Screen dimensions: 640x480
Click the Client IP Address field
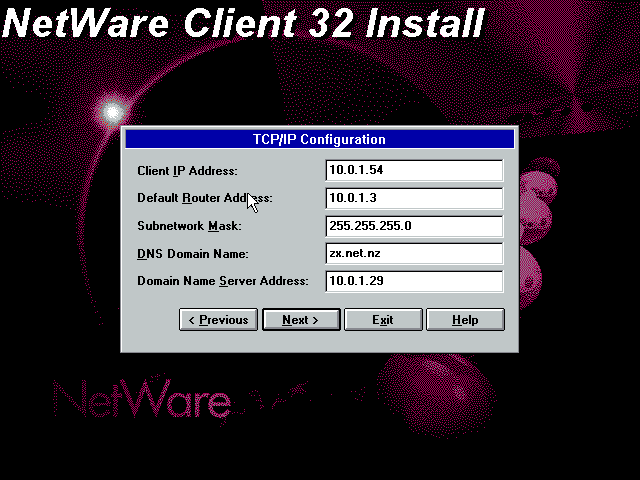[414, 170]
